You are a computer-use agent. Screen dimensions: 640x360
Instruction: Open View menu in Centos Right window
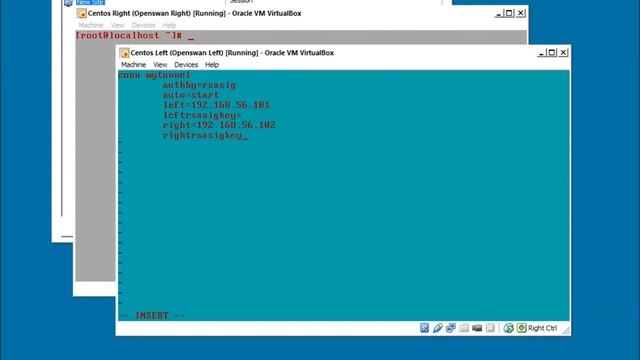pos(118,25)
